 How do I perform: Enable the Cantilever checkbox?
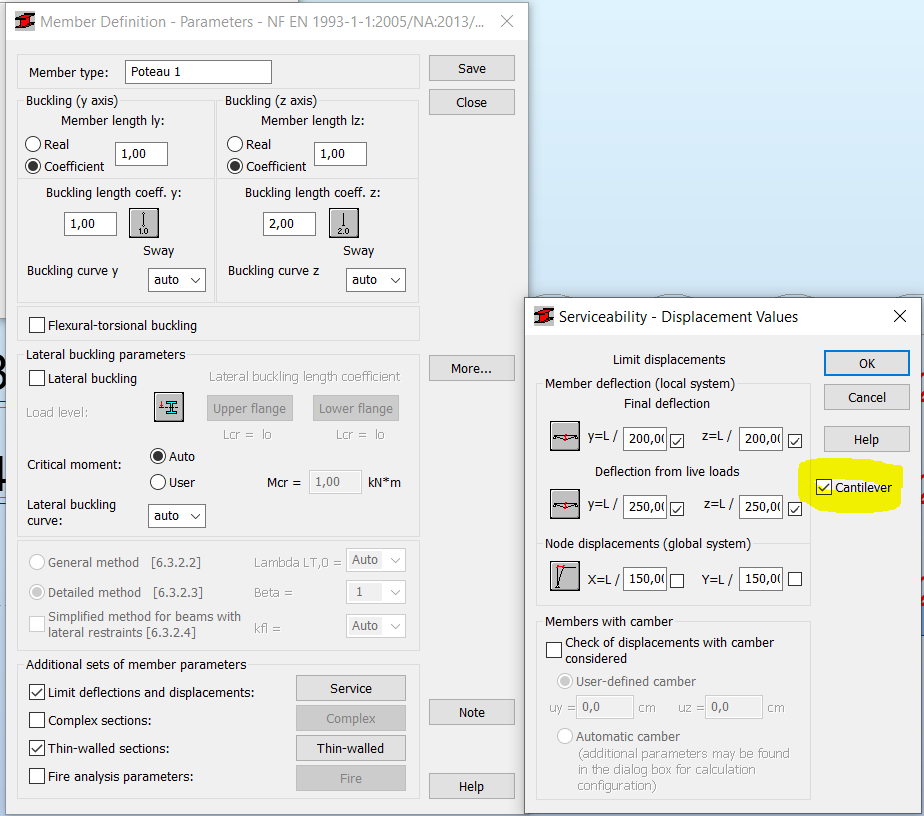pyautogui.click(x=824, y=487)
